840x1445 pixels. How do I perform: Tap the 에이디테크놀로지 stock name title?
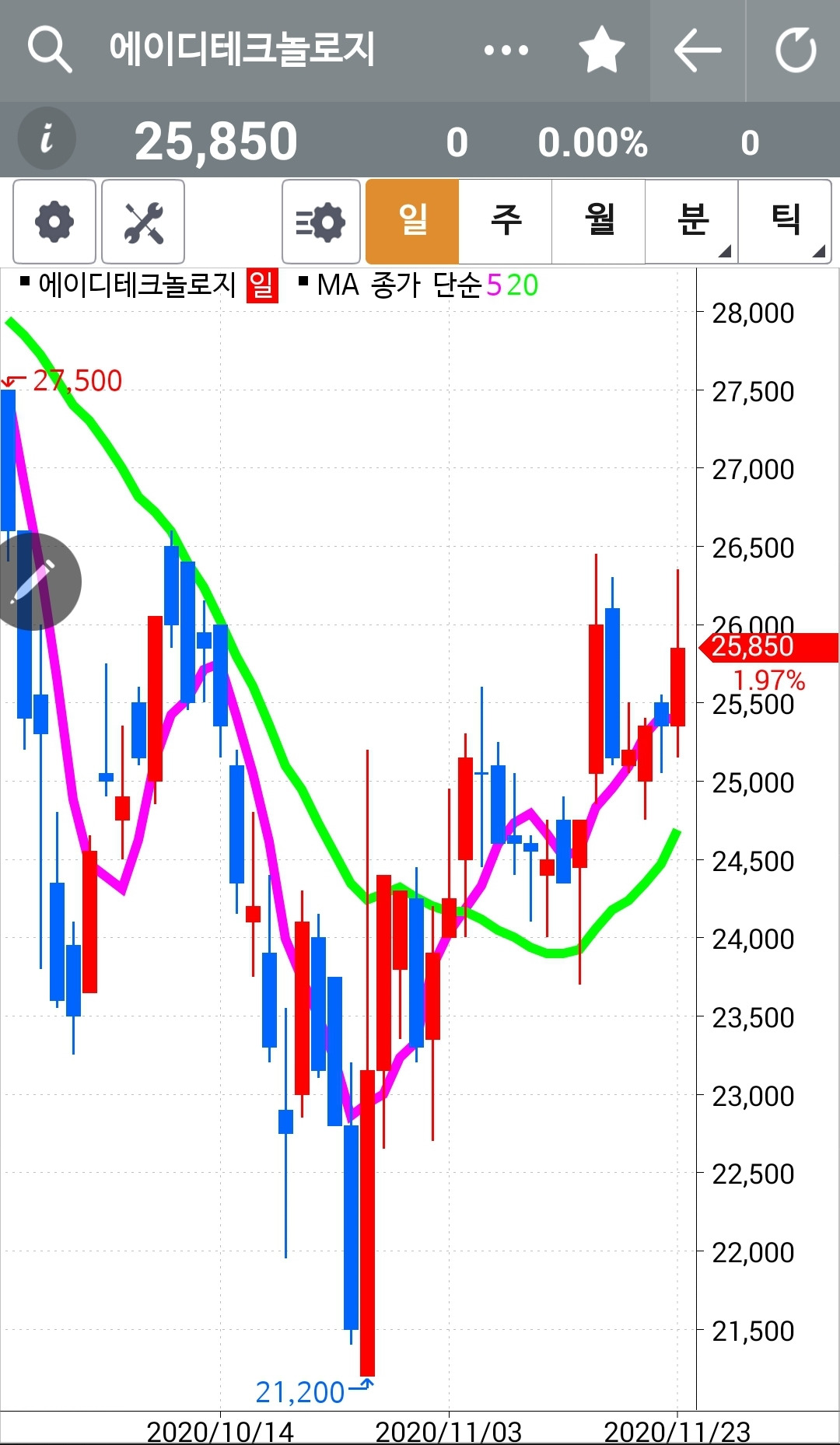tap(242, 48)
